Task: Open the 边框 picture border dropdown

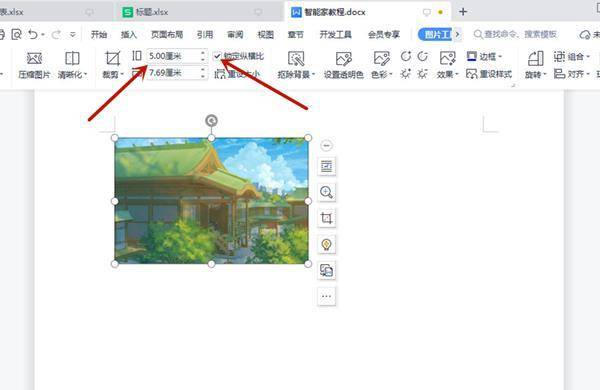Action: (x=484, y=57)
